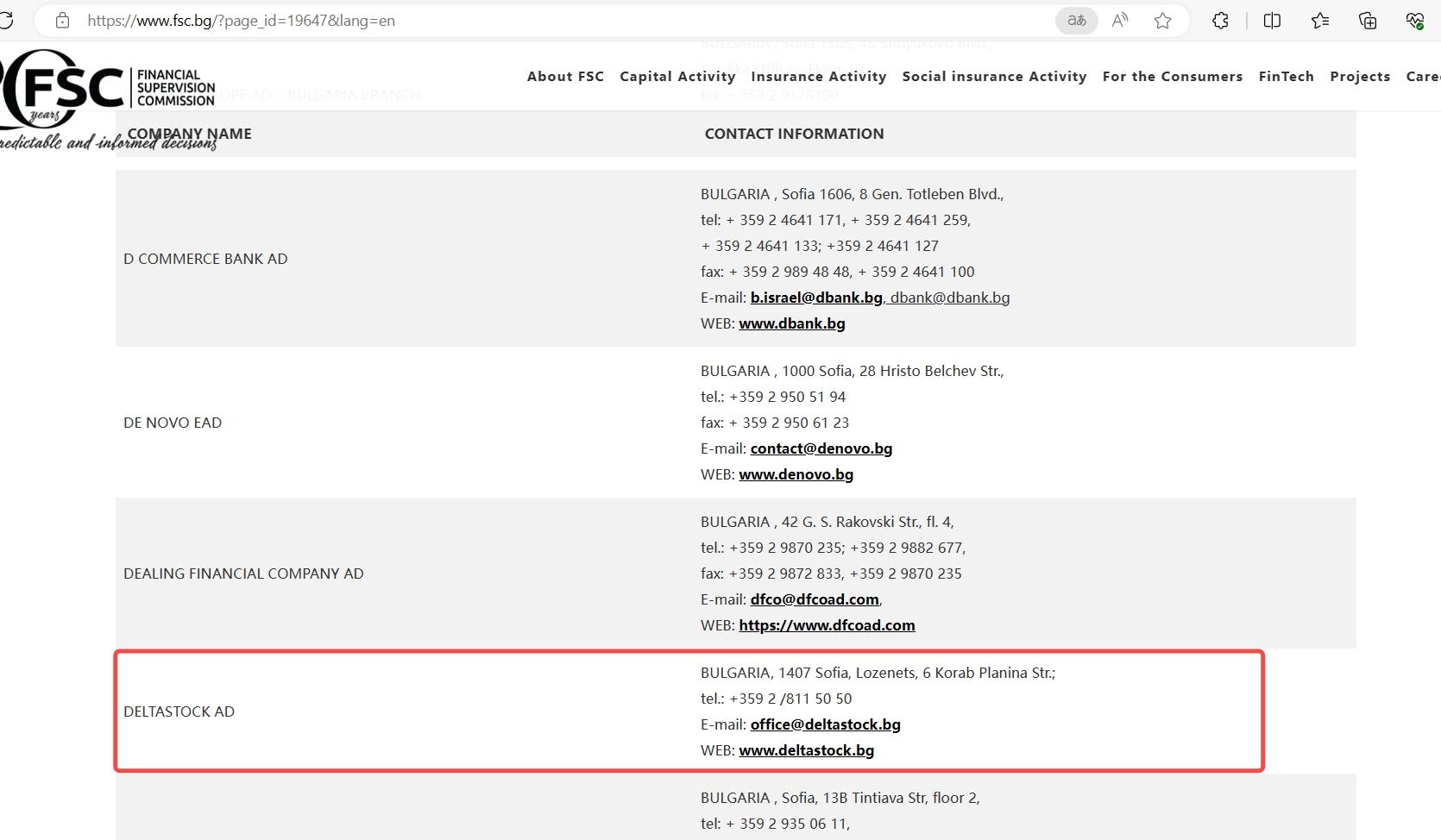This screenshot has height=840, width=1441.
Task: Click the office@deltastock.bg email link
Action: pyautogui.click(x=825, y=724)
